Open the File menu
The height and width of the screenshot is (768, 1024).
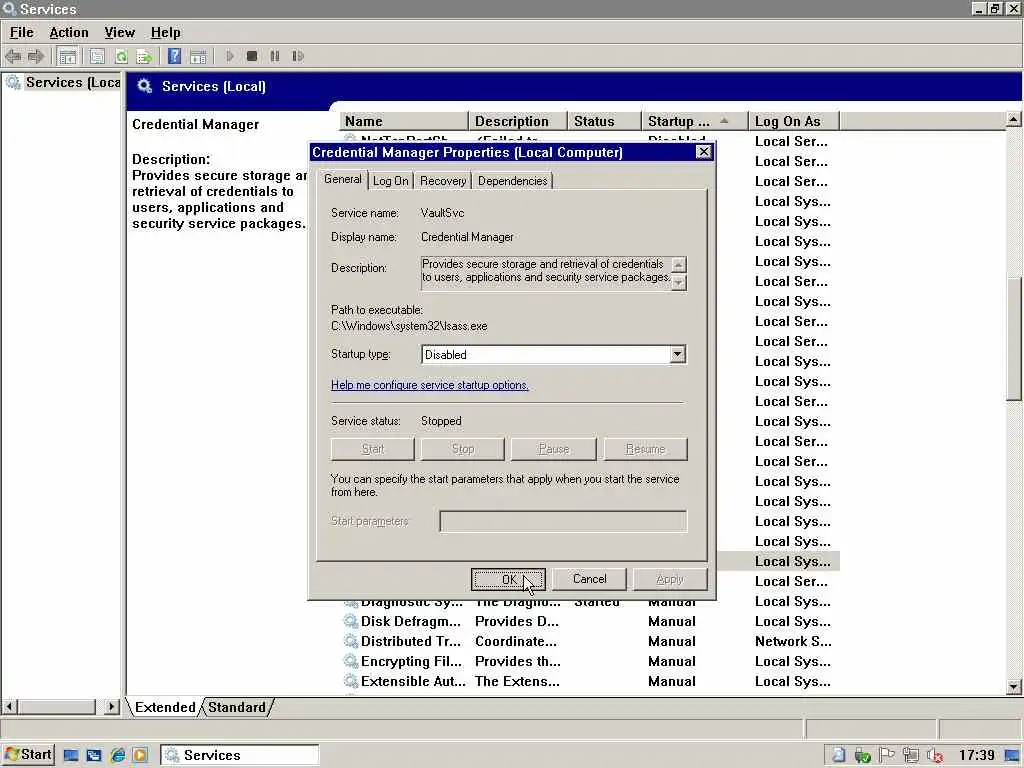[x=22, y=32]
